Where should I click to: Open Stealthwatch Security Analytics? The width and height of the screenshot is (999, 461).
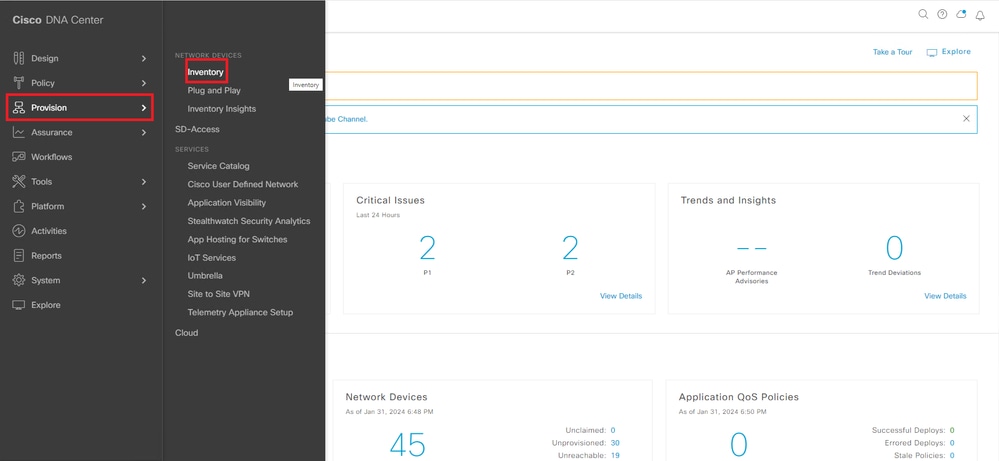click(249, 221)
